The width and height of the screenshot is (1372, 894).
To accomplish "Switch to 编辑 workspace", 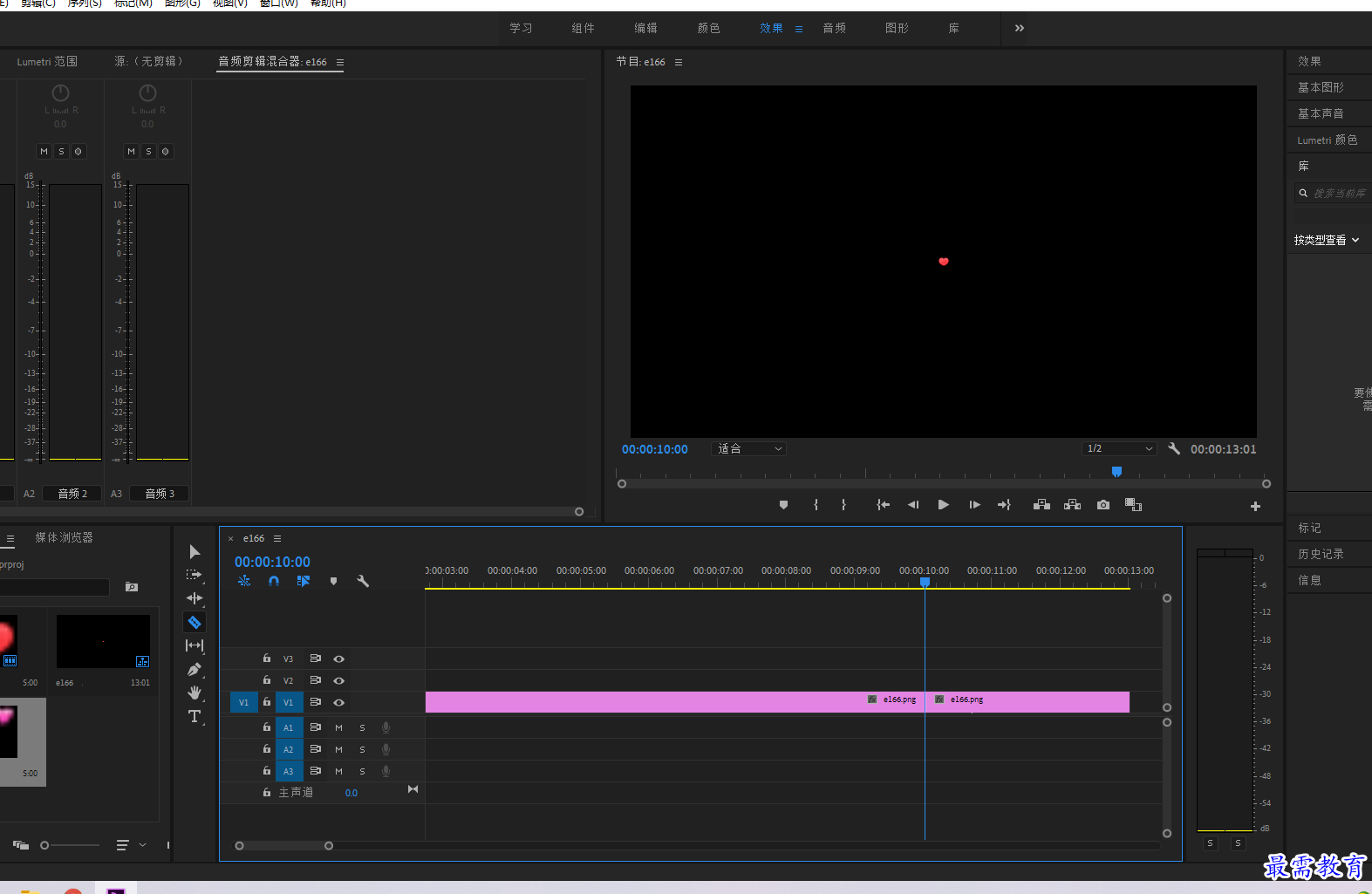I will (x=645, y=28).
